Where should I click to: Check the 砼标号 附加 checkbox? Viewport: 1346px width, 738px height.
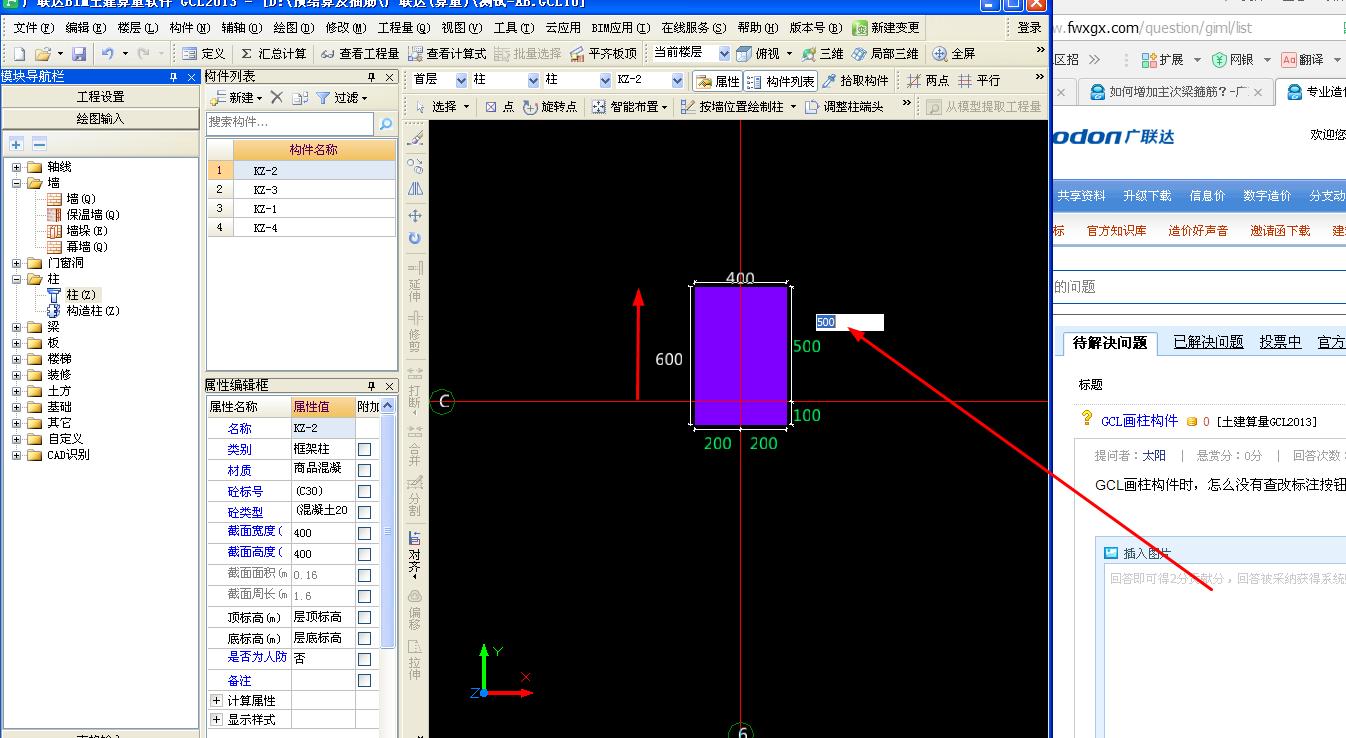[x=365, y=492]
